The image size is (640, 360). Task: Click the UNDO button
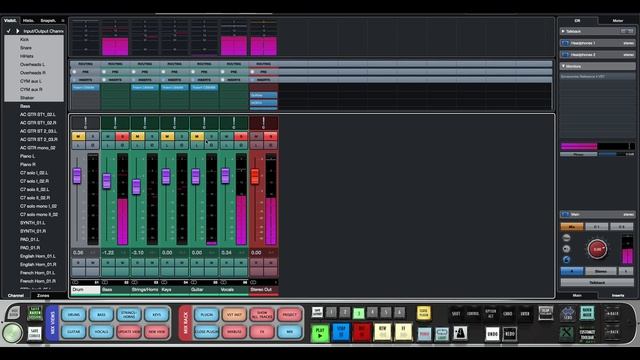pyautogui.click(x=492, y=334)
